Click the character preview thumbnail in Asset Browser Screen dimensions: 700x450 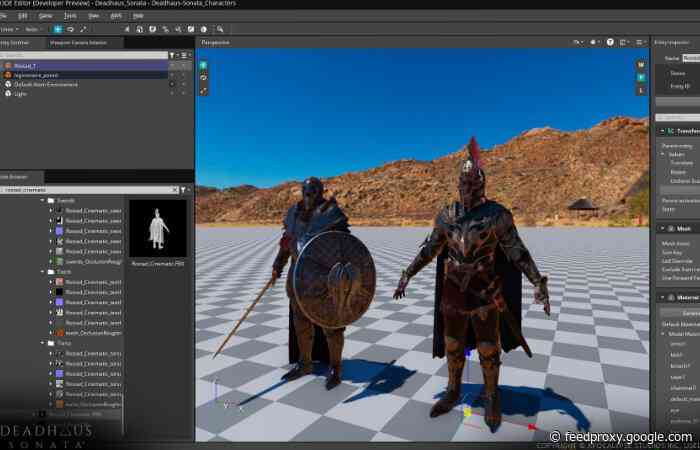point(158,228)
